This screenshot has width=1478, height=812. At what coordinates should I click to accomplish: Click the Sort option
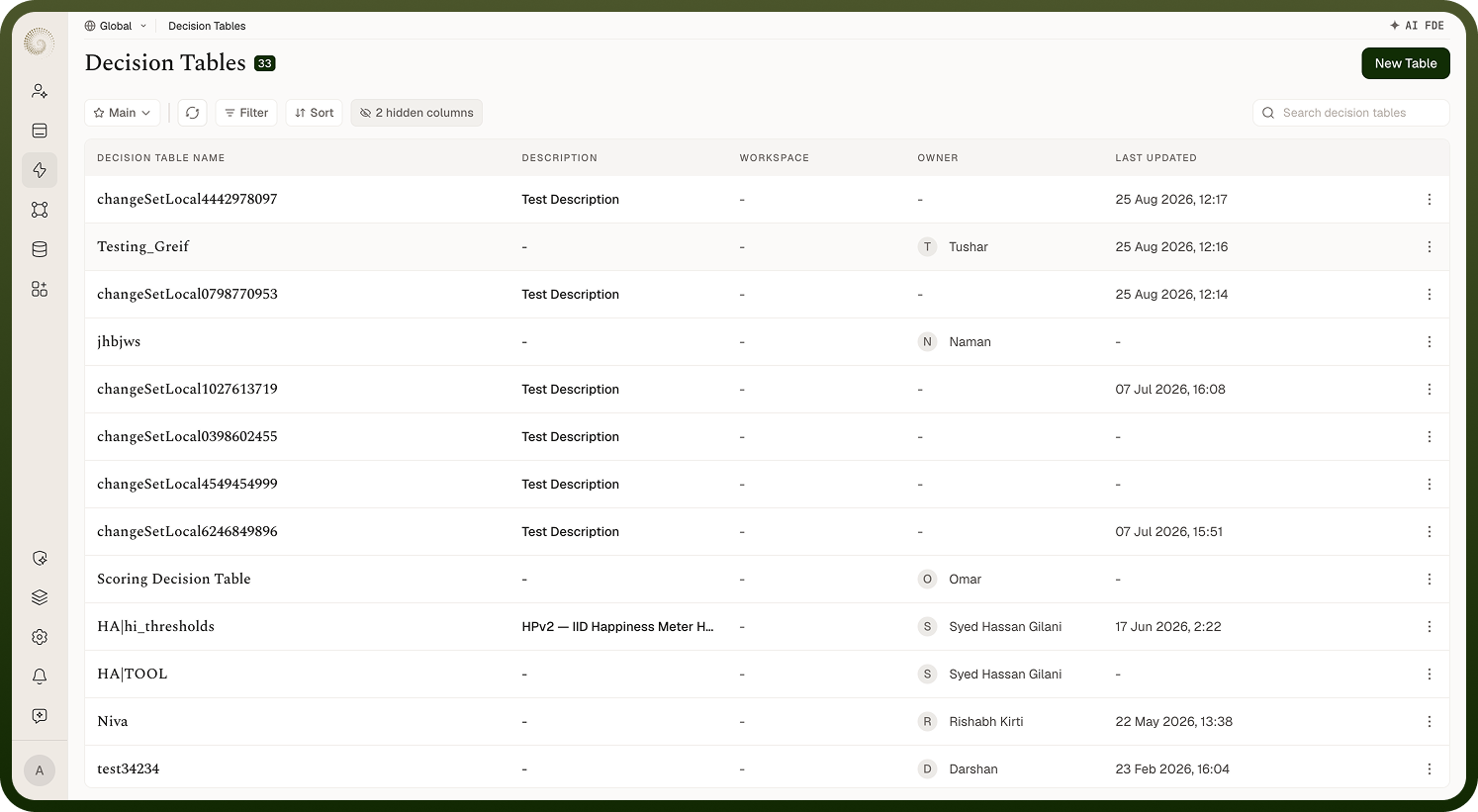(x=315, y=113)
